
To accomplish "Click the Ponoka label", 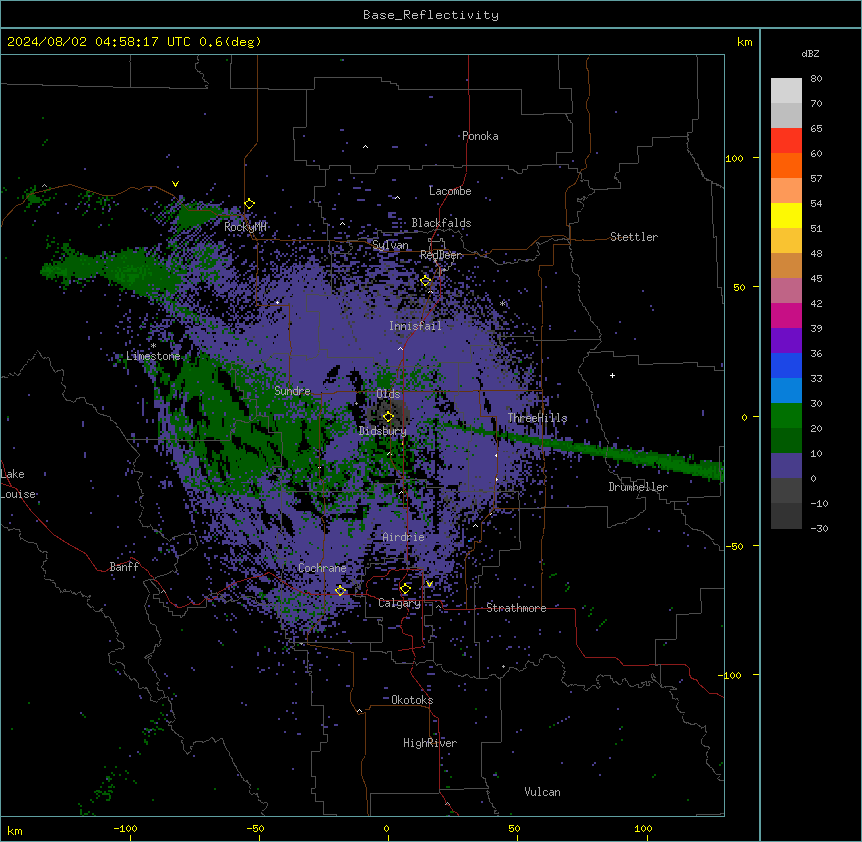I will 480,136.
